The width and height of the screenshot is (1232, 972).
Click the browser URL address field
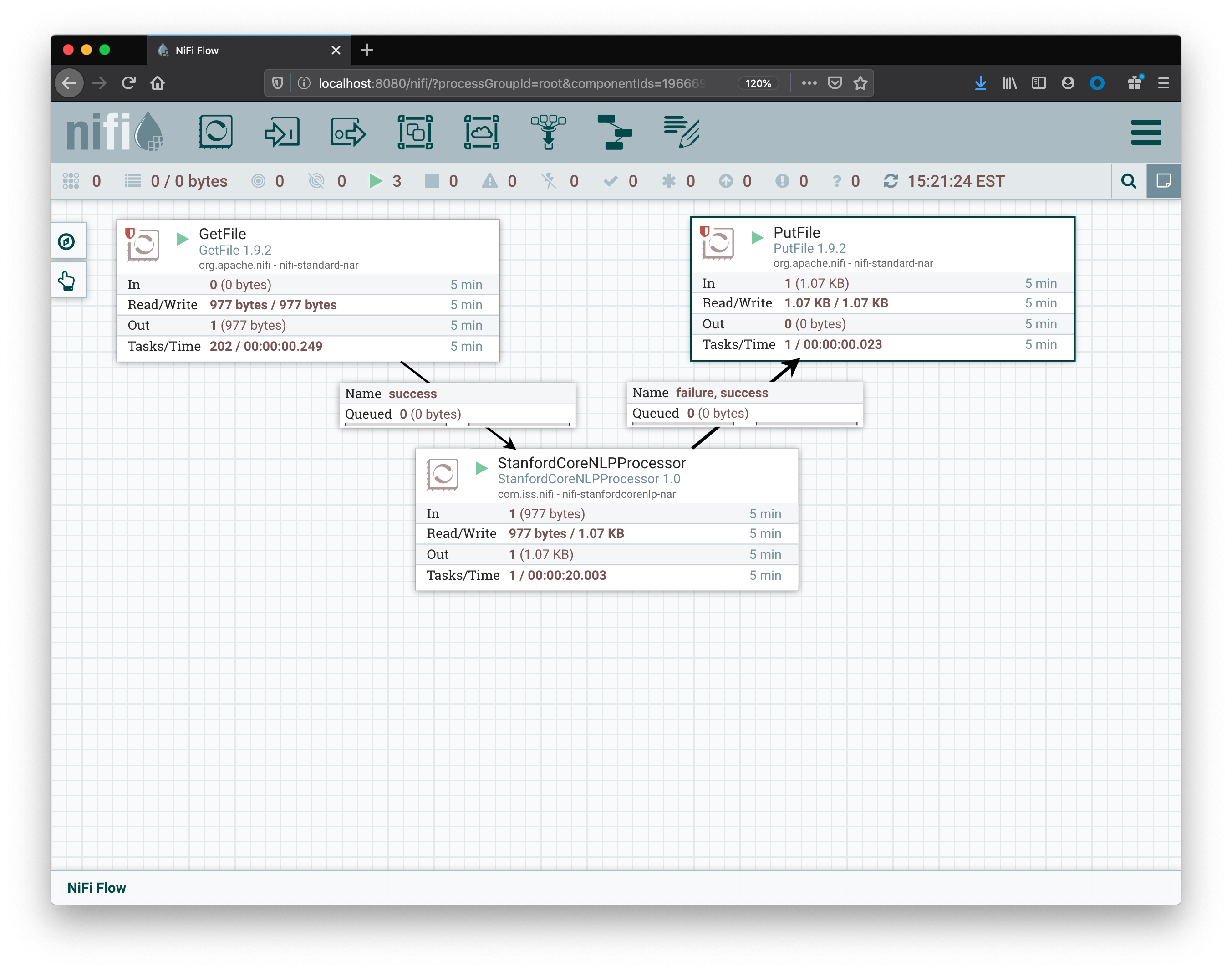click(512, 83)
